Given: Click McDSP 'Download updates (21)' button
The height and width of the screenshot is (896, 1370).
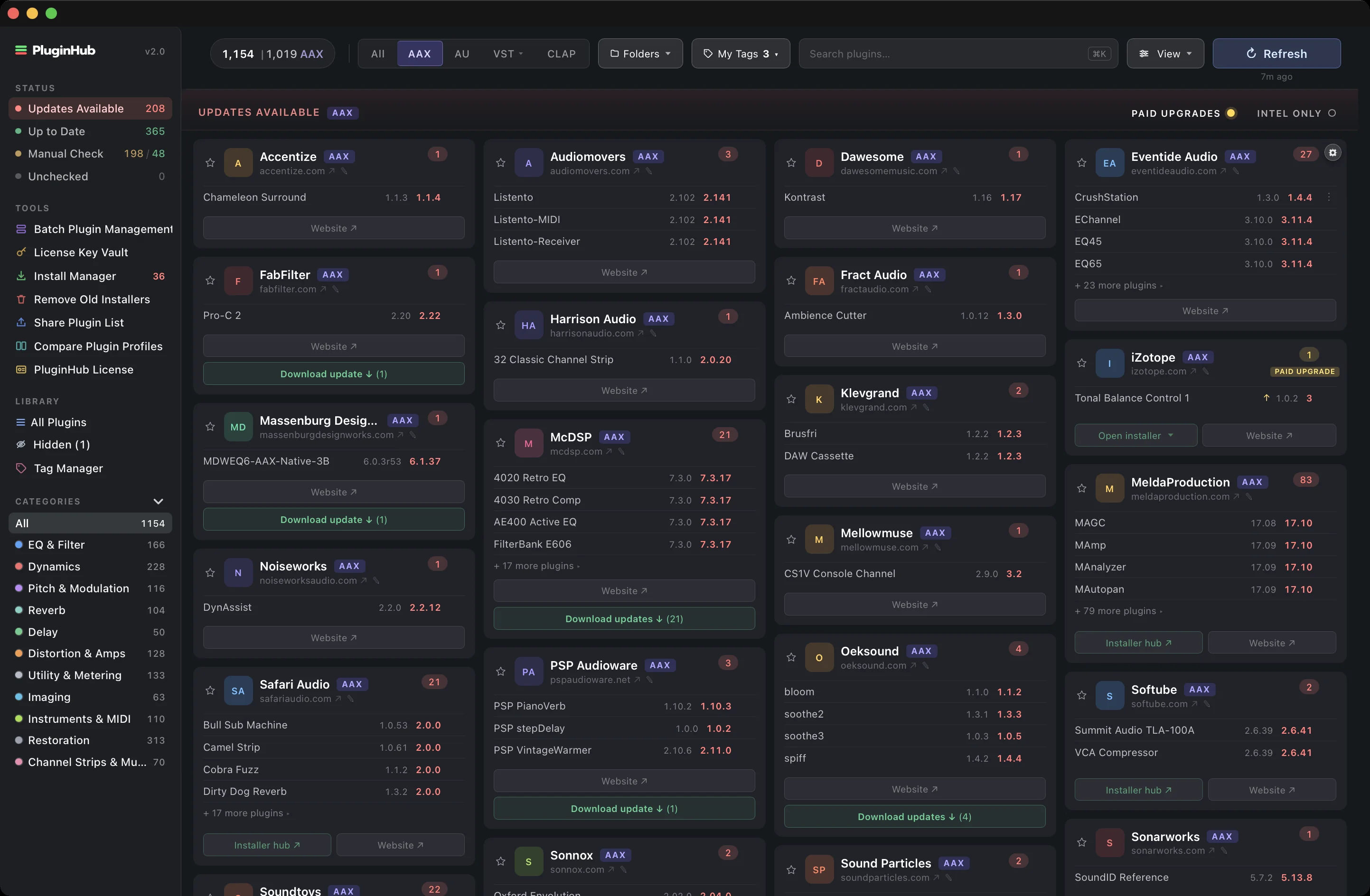Looking at the screenshot, I should point(624,619).
